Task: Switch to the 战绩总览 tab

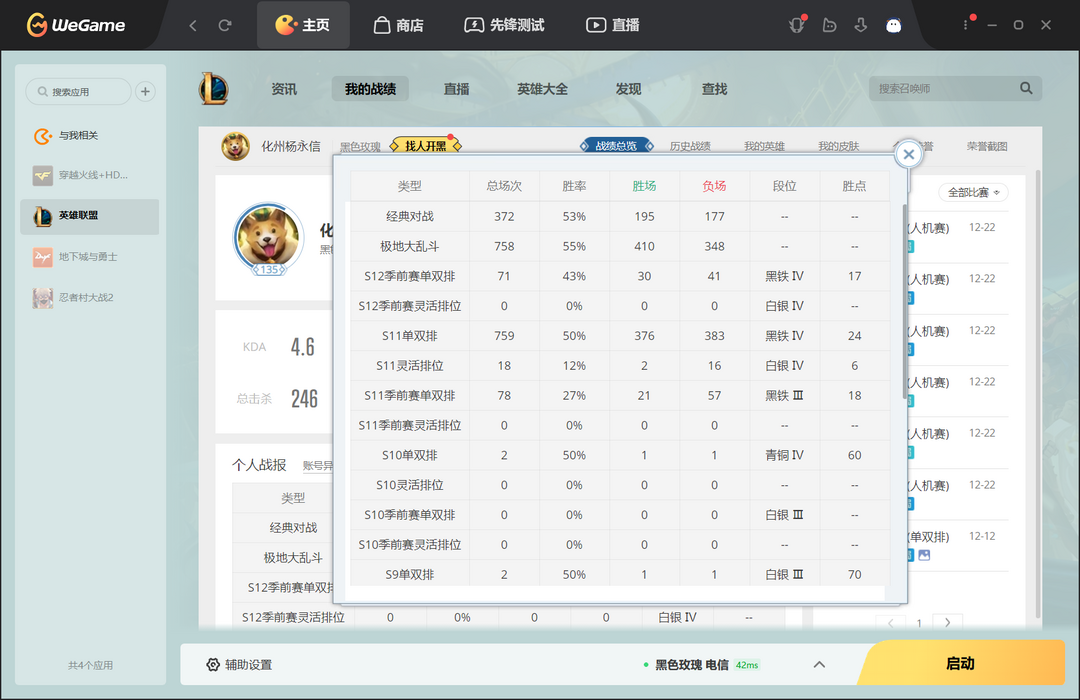Action: [x=616, y=146]
